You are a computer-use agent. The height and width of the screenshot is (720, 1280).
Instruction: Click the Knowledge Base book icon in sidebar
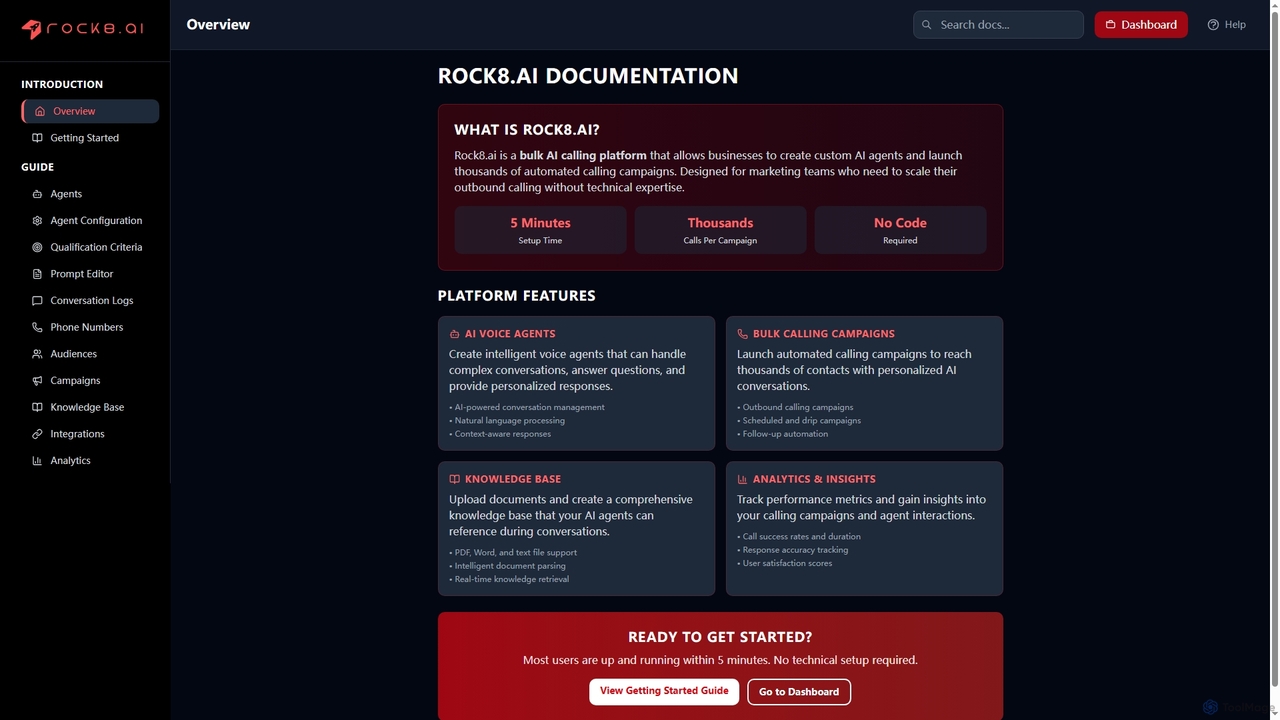pos(37,407)
